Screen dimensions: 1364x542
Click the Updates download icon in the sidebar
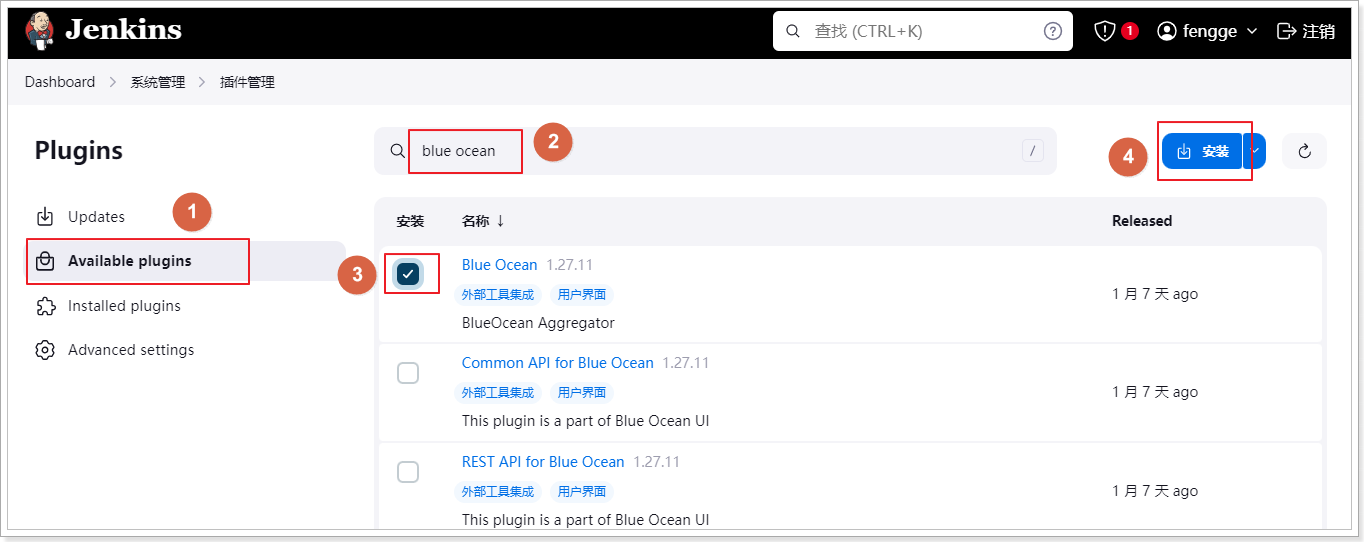pos(44,217)
